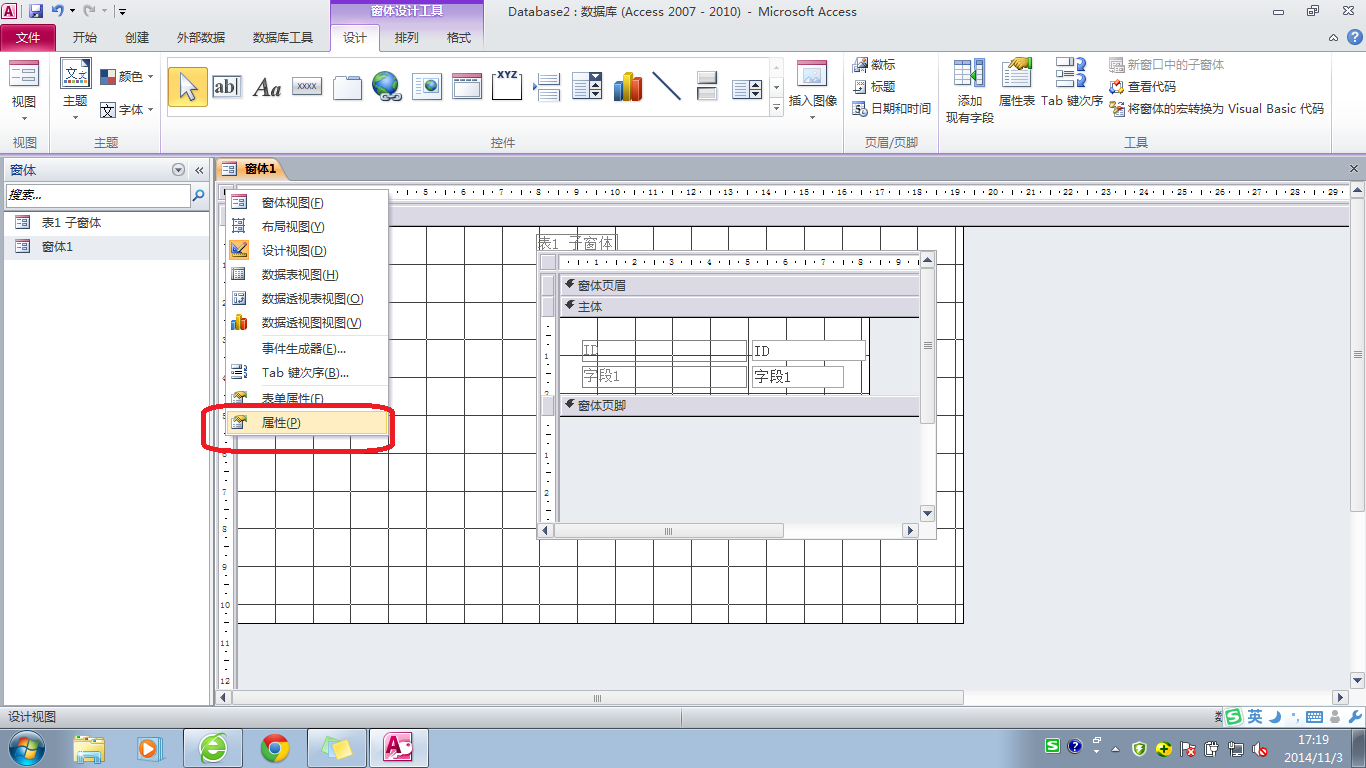
Task: Choose the hyperlink globe control
Action: (387, 87)
